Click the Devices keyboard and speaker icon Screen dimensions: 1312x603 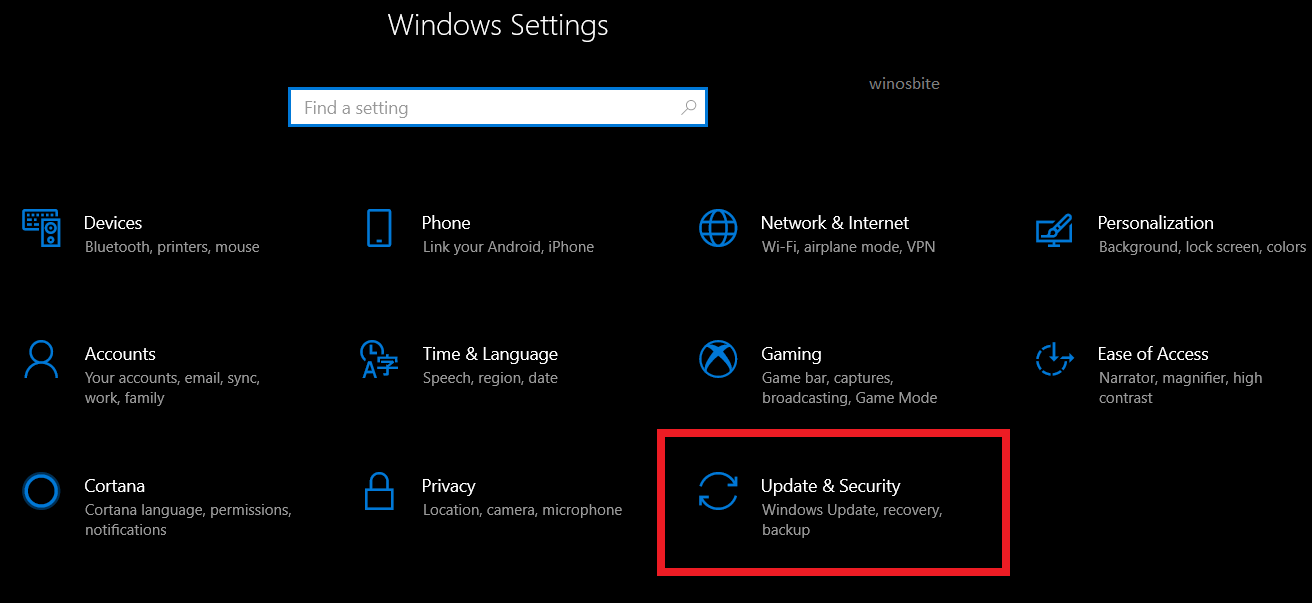(x=41, y=228)
